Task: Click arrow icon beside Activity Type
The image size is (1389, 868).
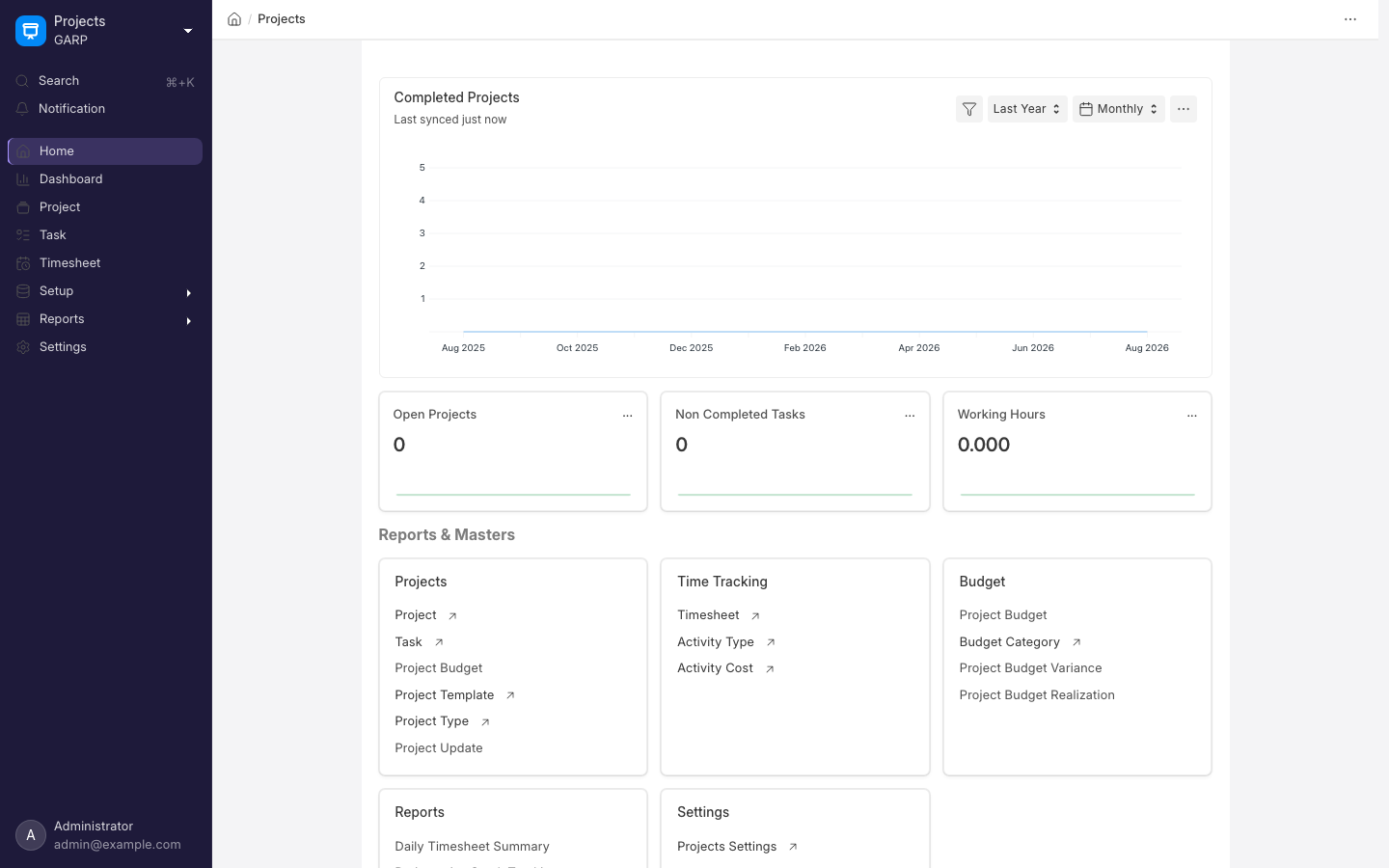Action: (x=771, y=642)
